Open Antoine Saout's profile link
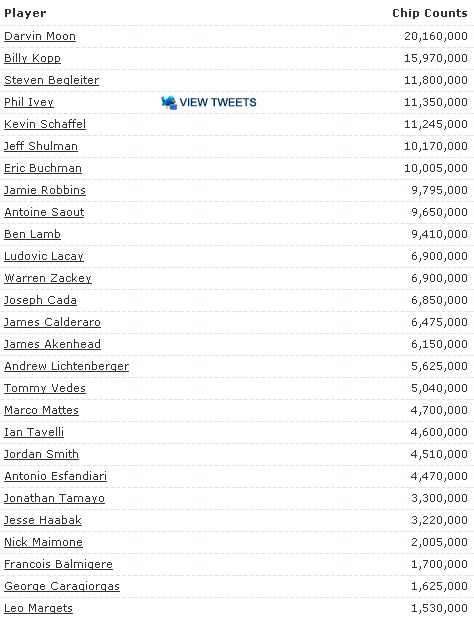This screenshot has width=474, height=619. tap(44, 212)
